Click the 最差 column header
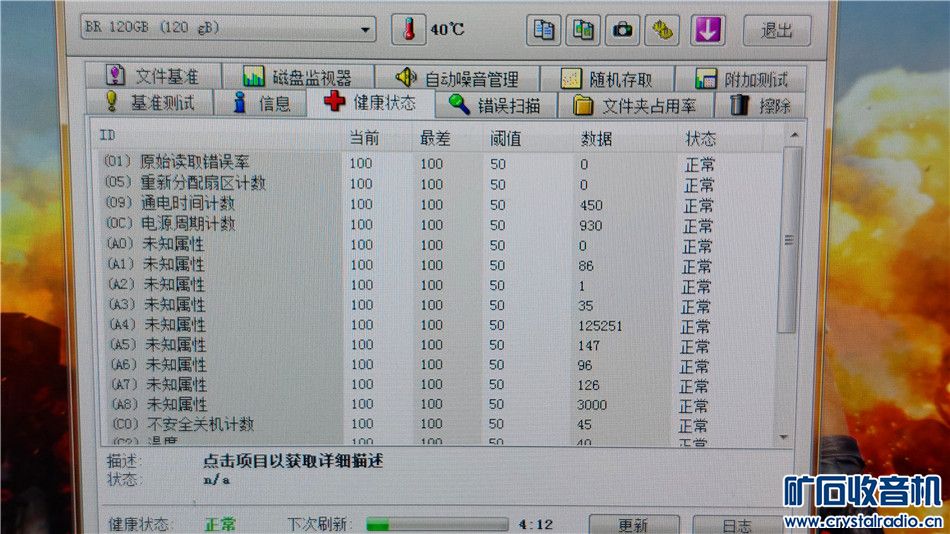Viewport: 950px width, 534px height. coord(435,139)
